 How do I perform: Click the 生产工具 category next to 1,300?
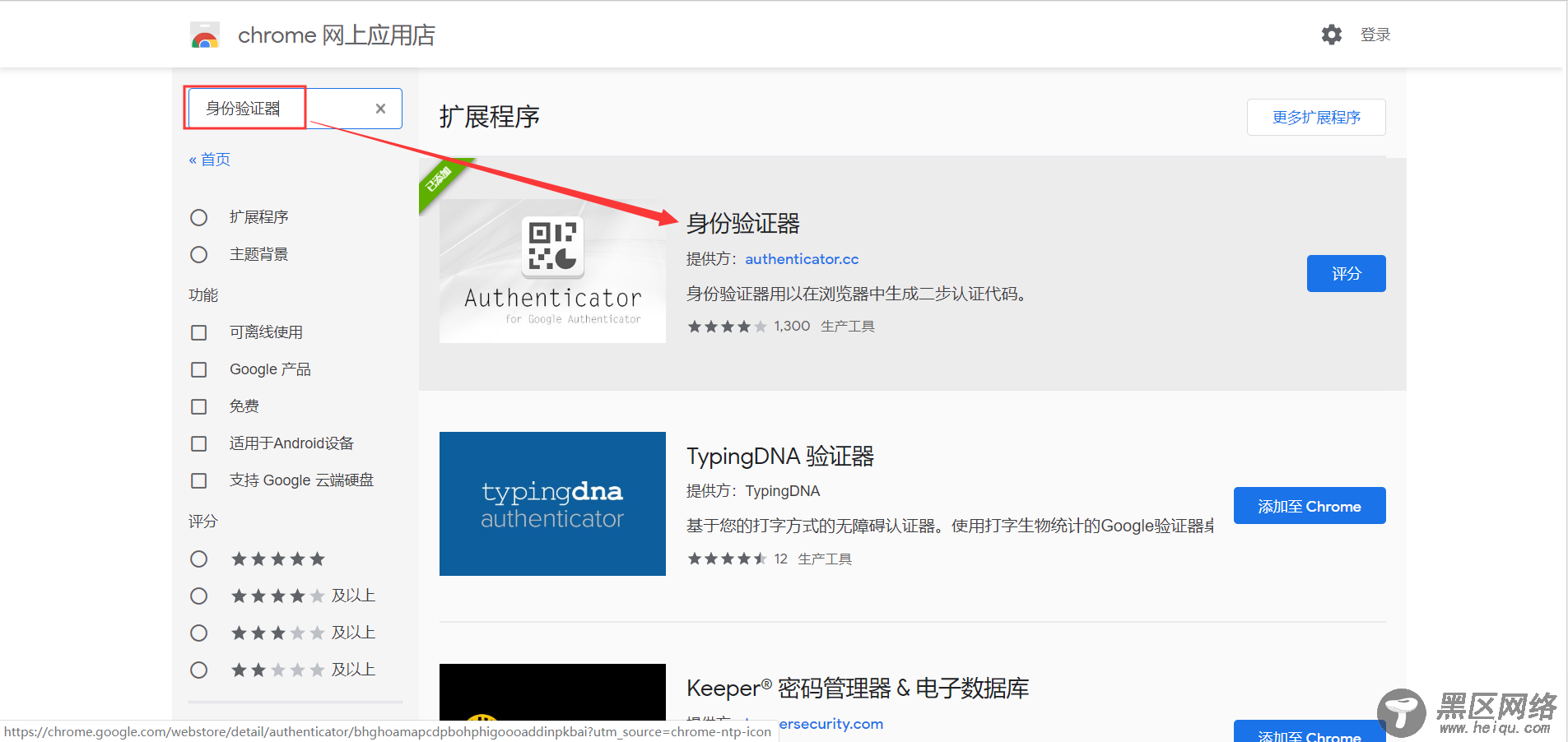pos(847,327)
